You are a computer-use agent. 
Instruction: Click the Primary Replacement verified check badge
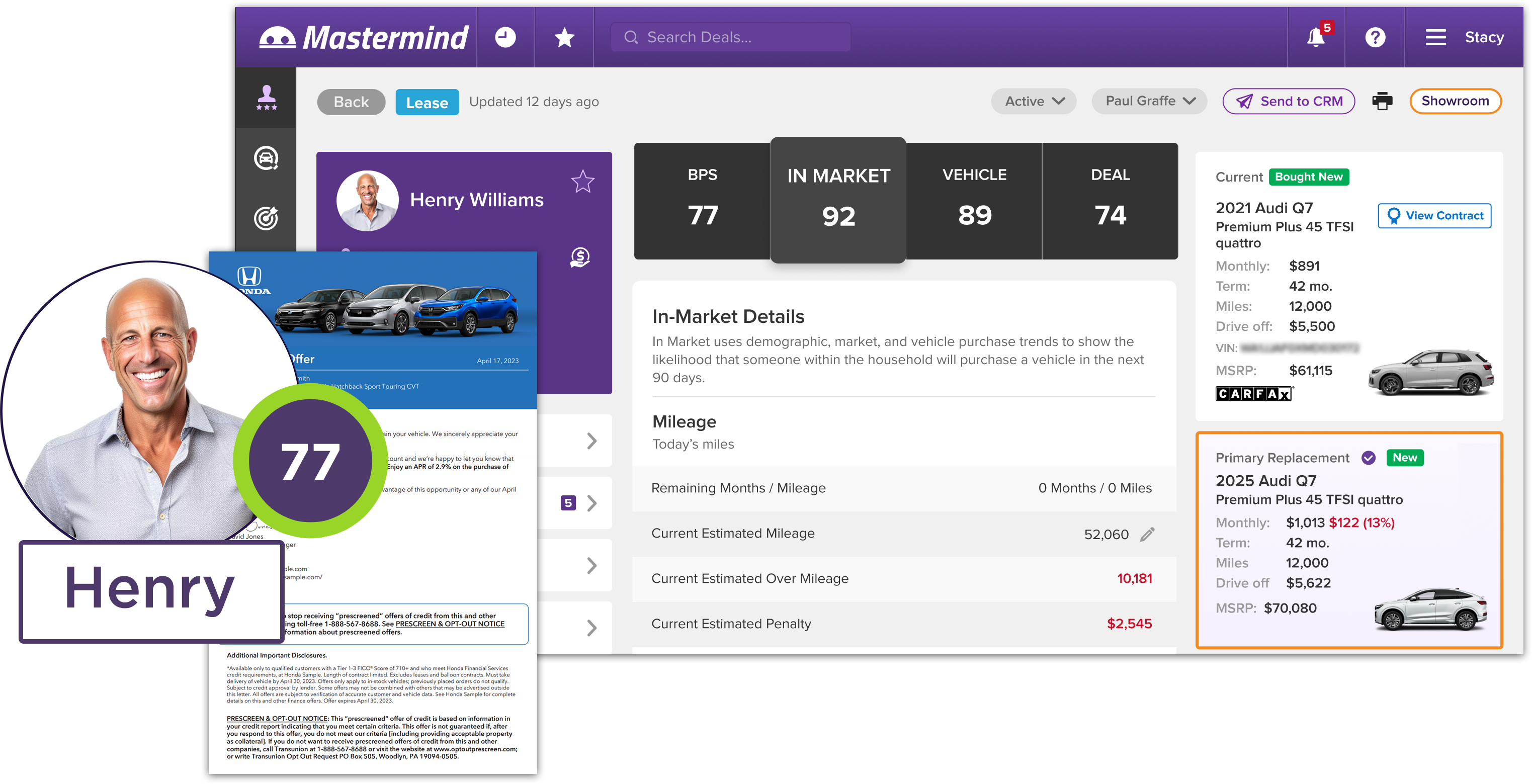point(1369,458)
